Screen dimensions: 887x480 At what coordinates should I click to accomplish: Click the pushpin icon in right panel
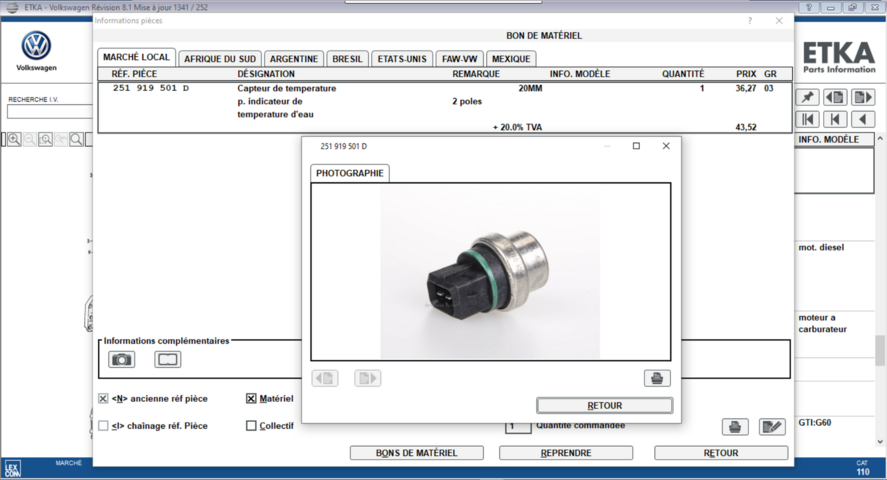tap(807, 97)
